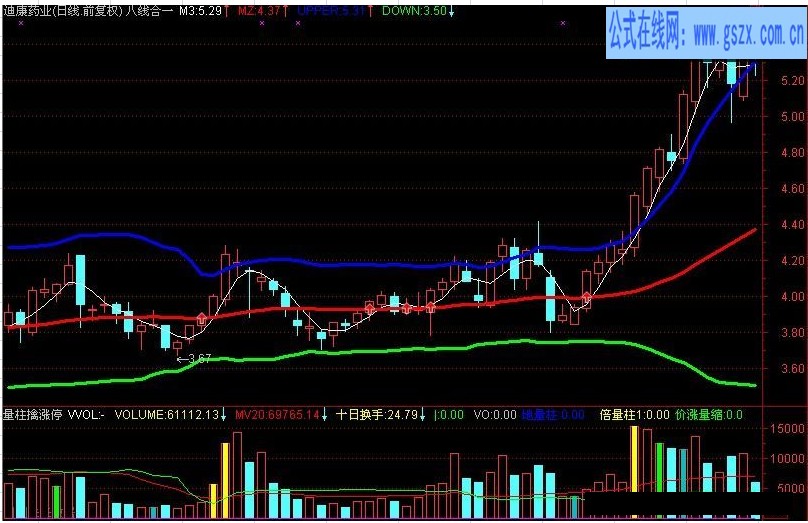
Task: Open the www.gszx.com.cn watermark link
Action: click(x=705, y=36)
